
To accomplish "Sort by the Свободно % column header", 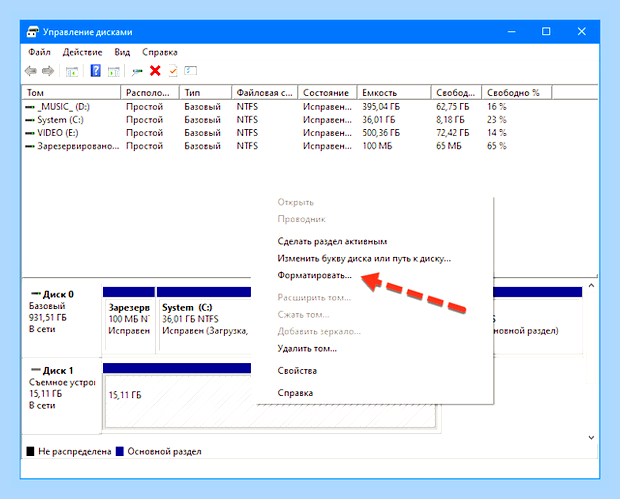I will [517, 93].
